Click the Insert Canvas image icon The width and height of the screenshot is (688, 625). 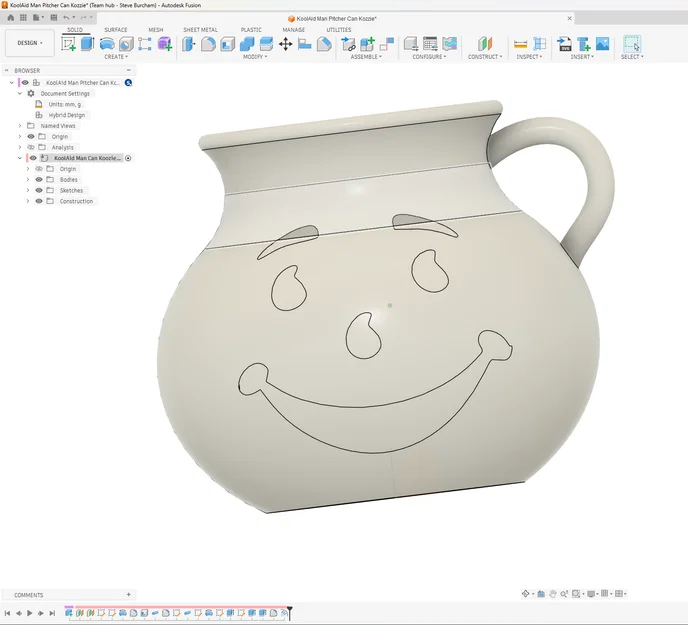(x=603, y=44)
